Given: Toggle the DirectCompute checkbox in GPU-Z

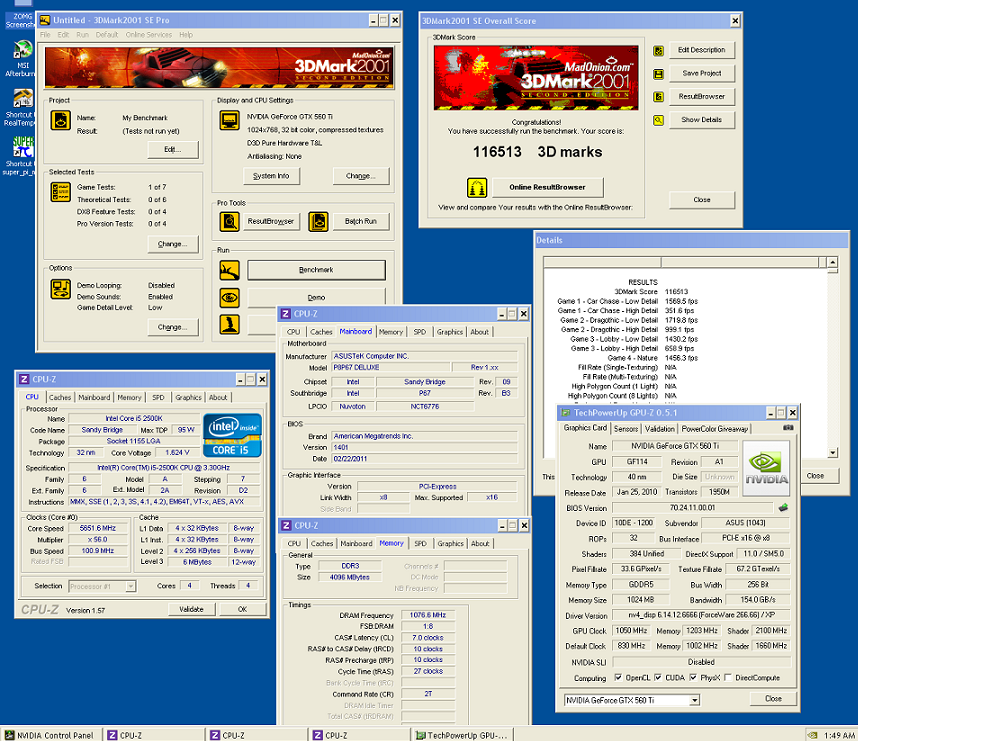Looking at the screenshot, I should click(728, 678).
